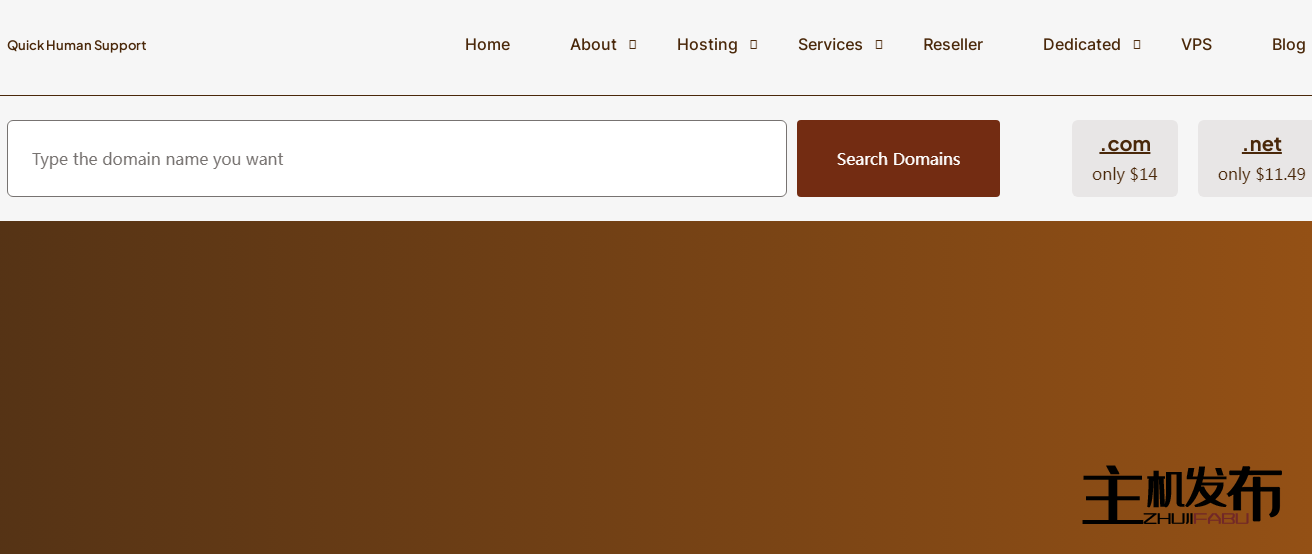Expand the arrow next to Services
1312x554 pixels.
pos(878,45)
